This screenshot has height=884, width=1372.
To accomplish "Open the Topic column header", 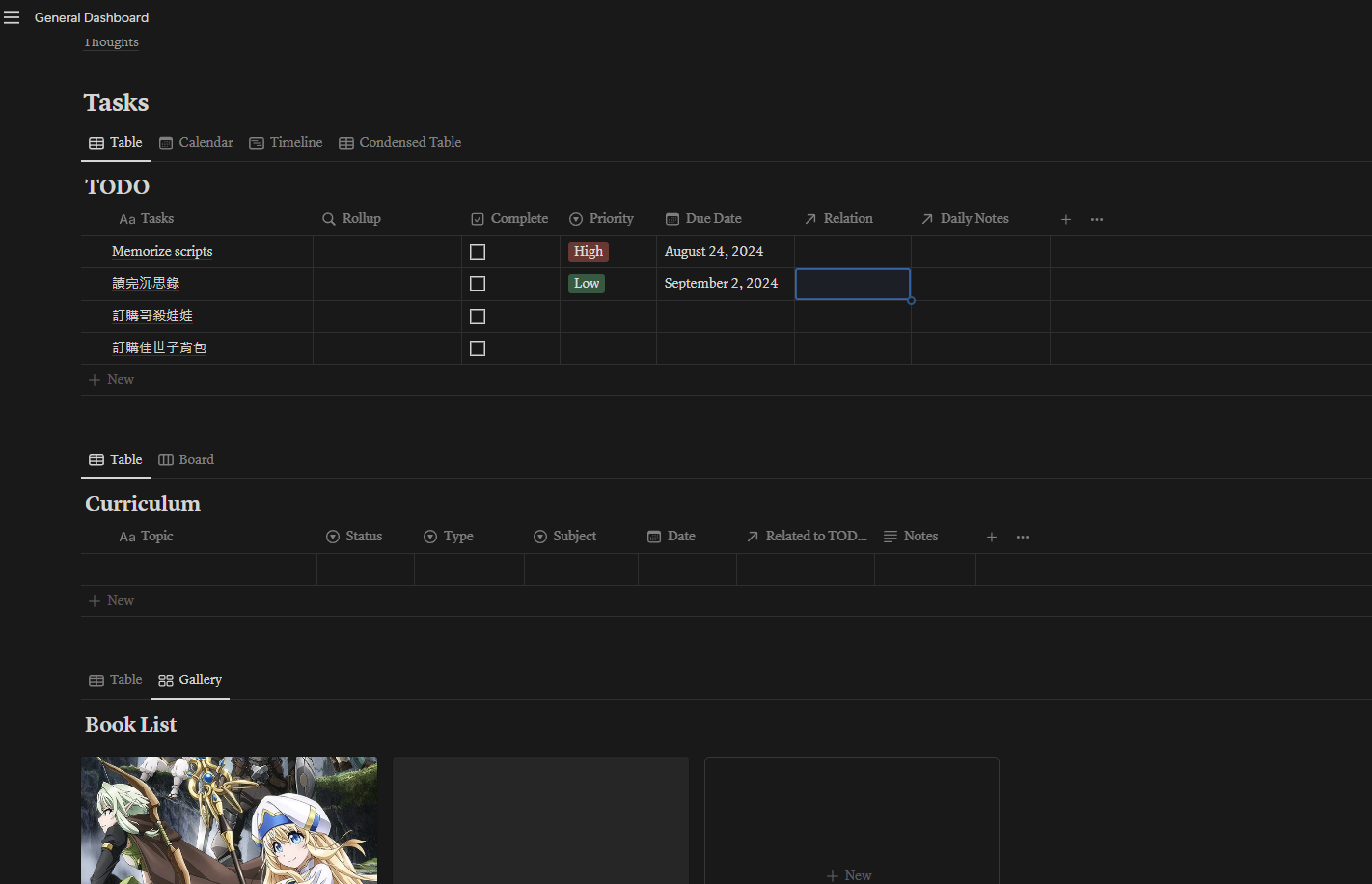I will pyautogui.click(x=147, y=537).
